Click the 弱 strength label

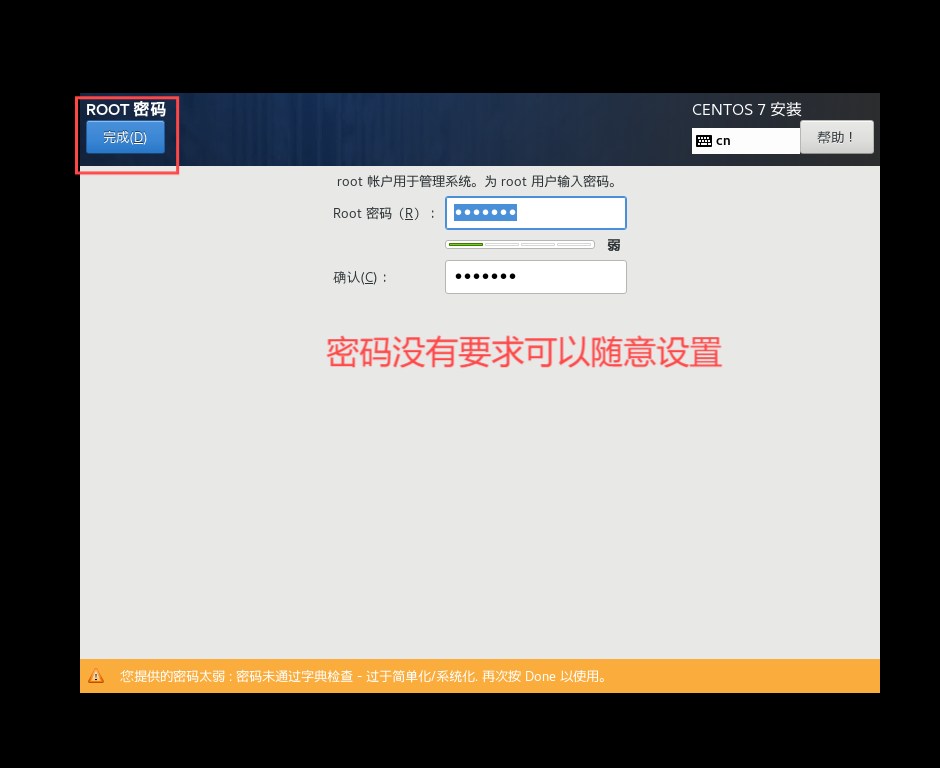pos(613,245)
